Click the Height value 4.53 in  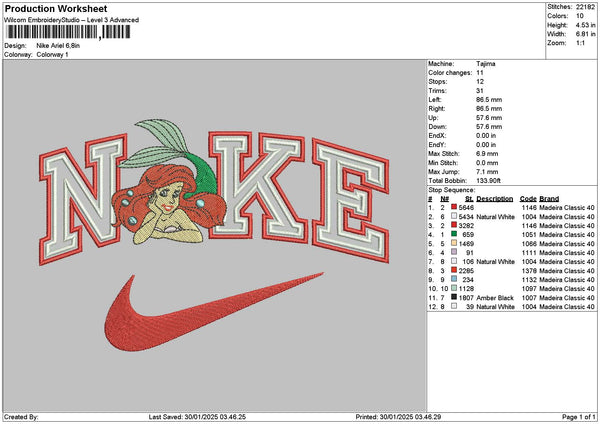(585, 25)
